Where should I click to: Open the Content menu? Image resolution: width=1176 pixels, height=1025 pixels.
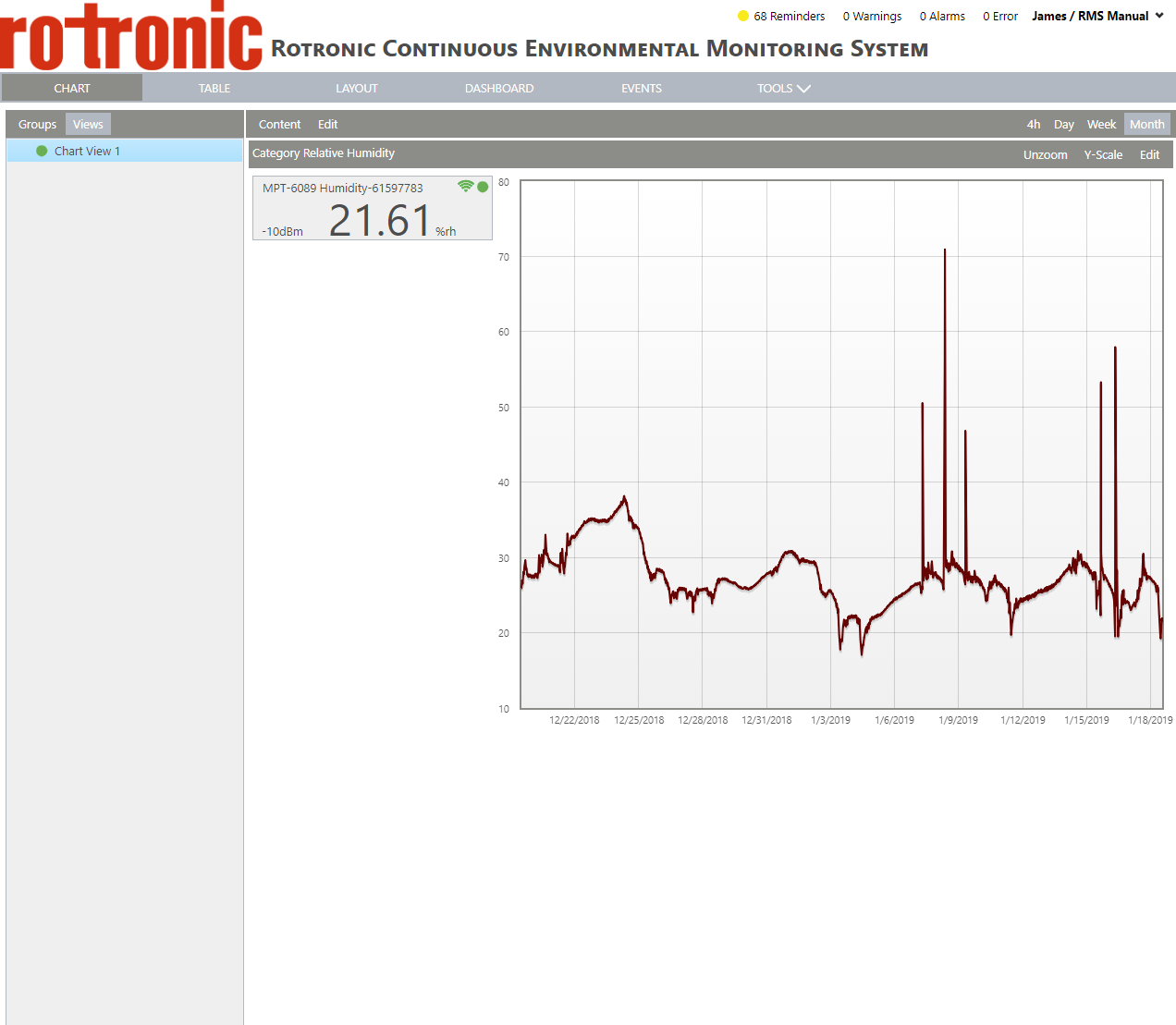click(279, 125)
